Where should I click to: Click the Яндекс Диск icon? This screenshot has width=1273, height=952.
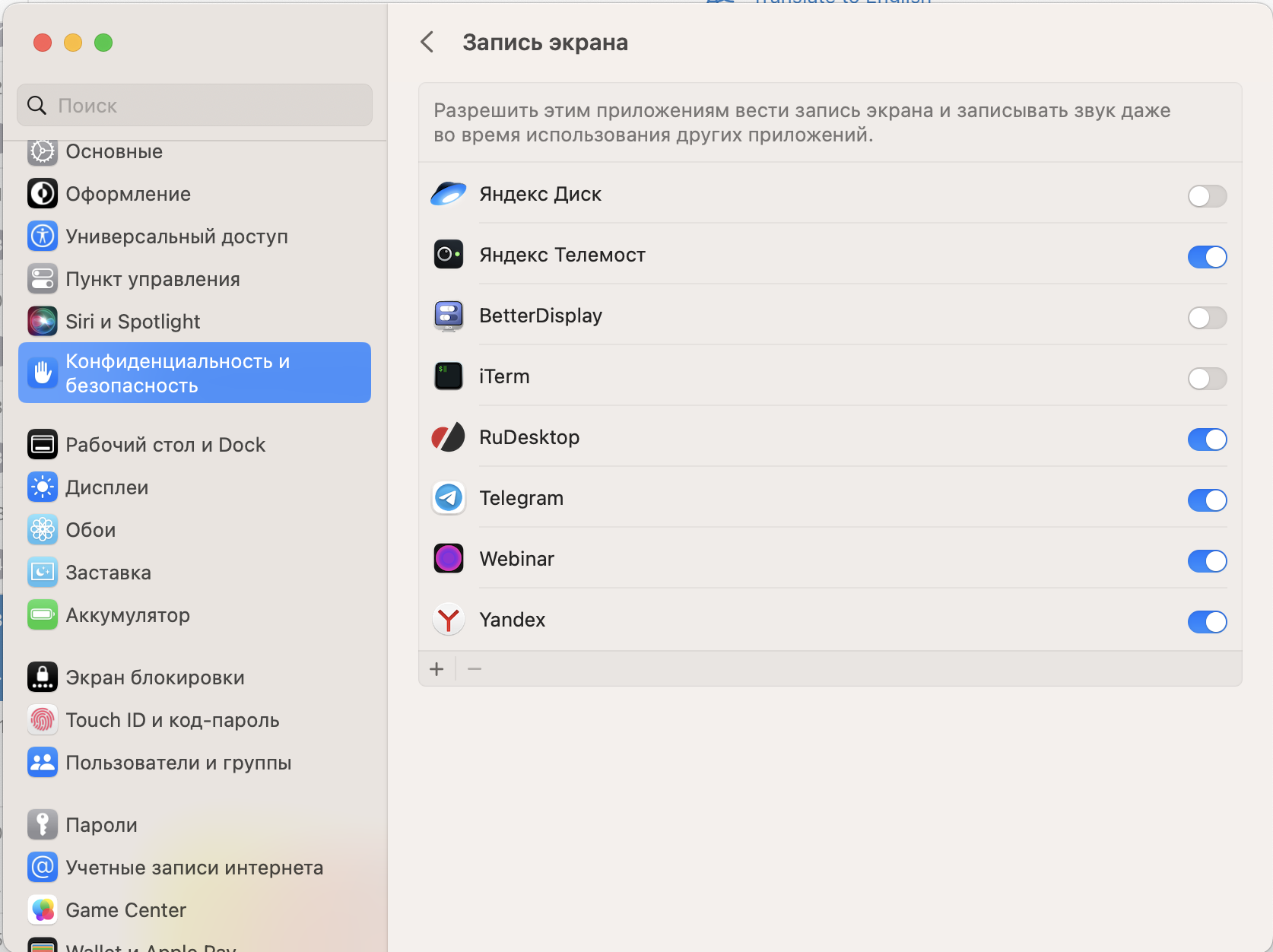click(x=449, y=194)
